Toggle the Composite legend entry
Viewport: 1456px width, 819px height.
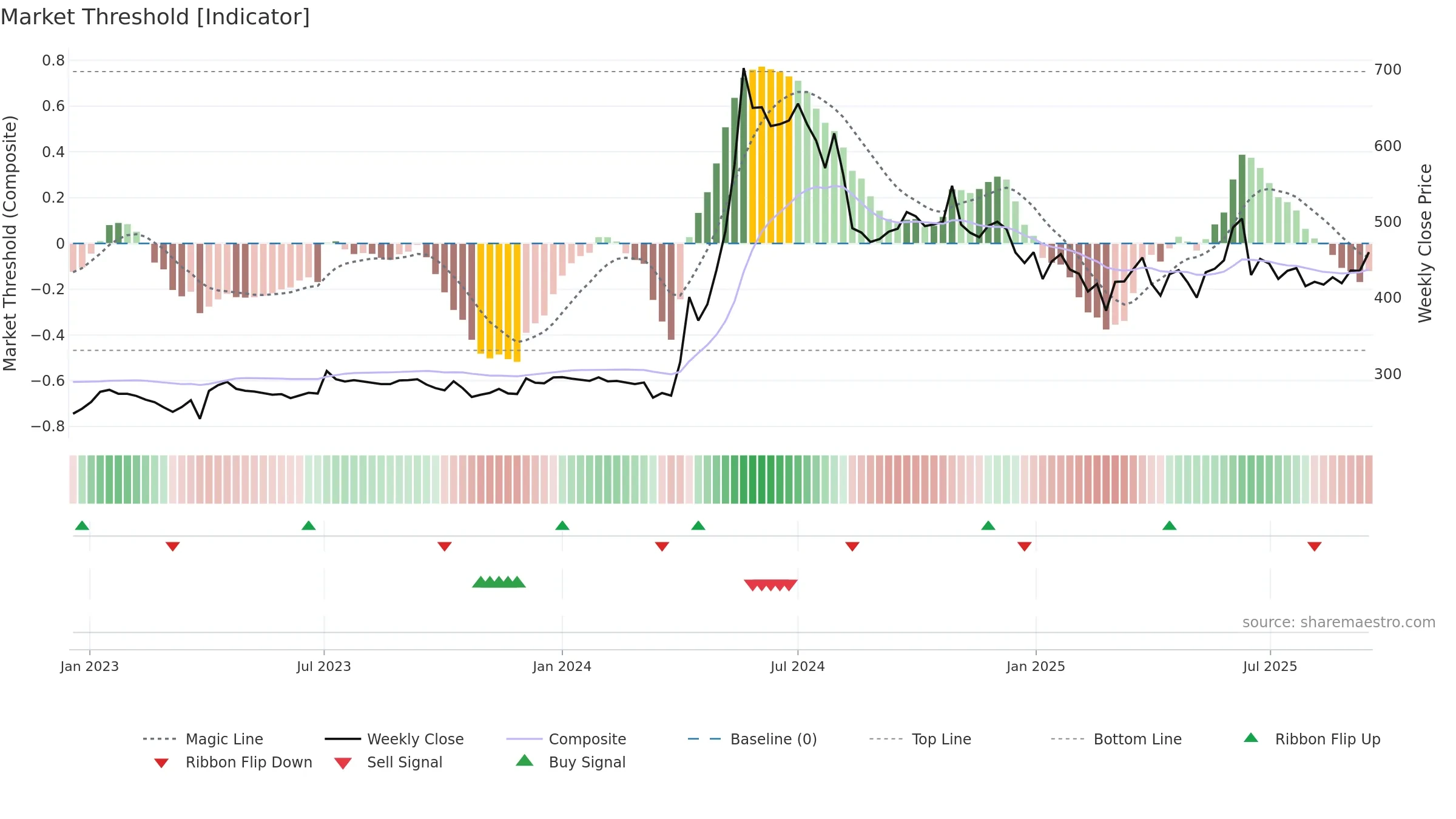(x=566, y=739)
